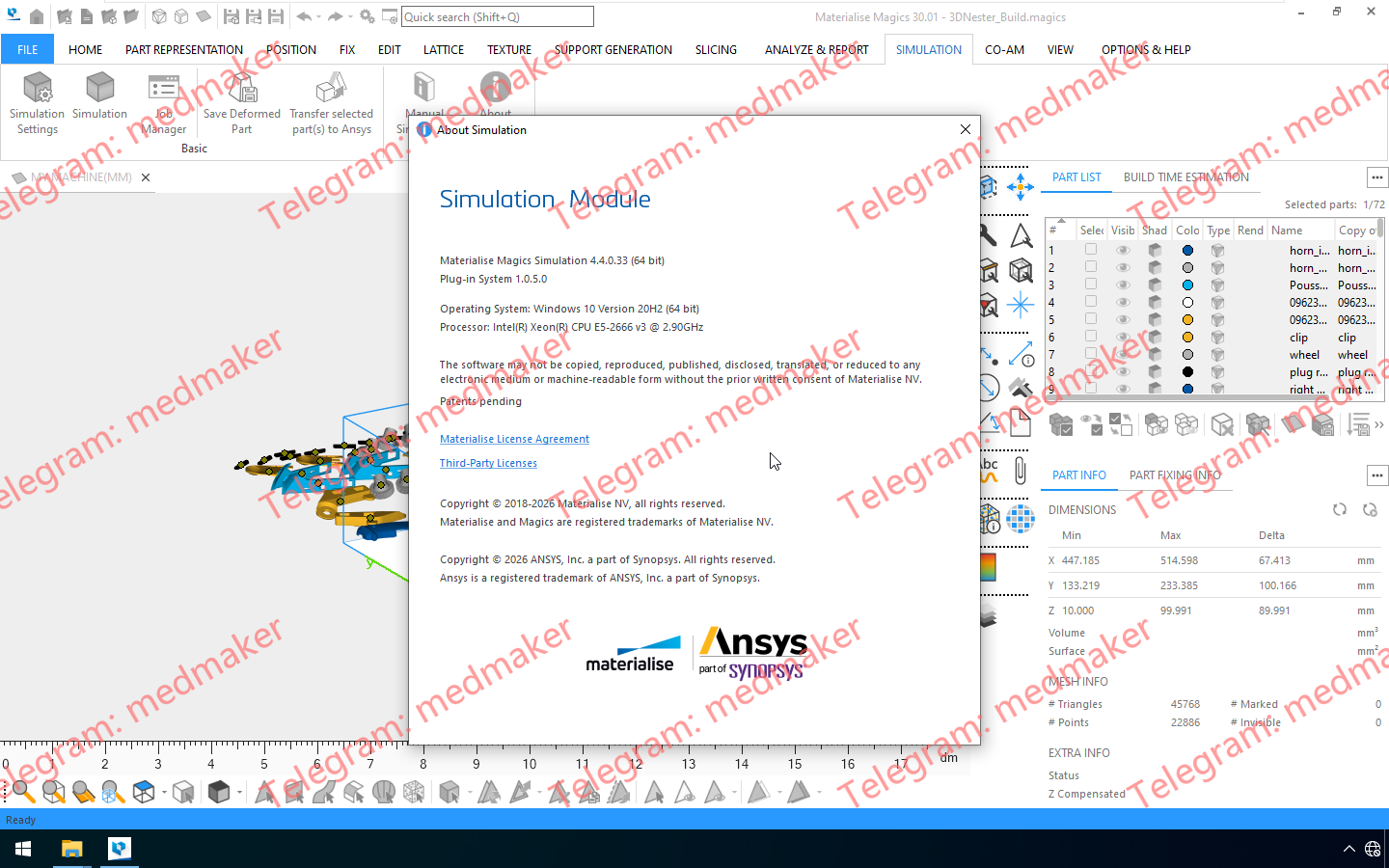1389x868 pixels.
Task: Open the FILE menu
Action: click(28, 49)
